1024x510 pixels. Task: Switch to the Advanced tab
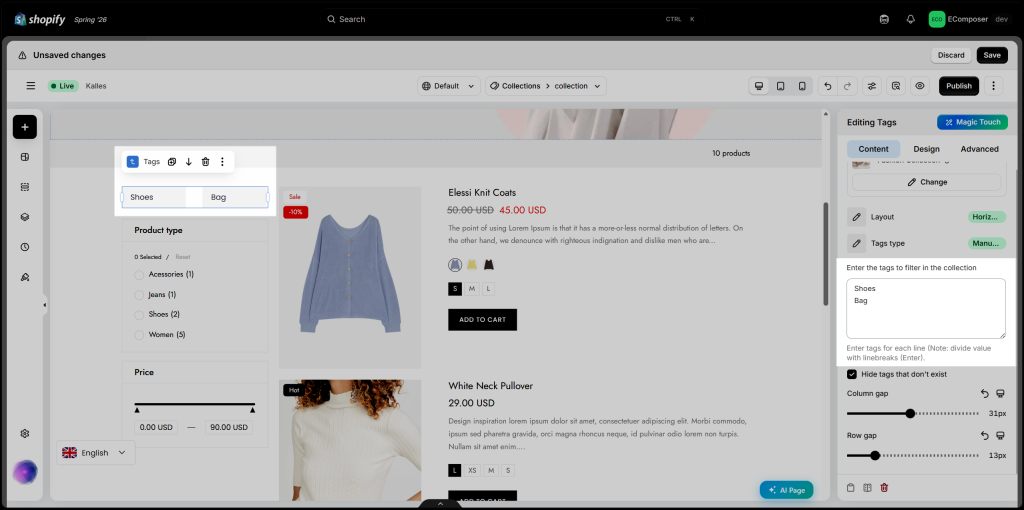pyautogui.click(x=979, y=149)
